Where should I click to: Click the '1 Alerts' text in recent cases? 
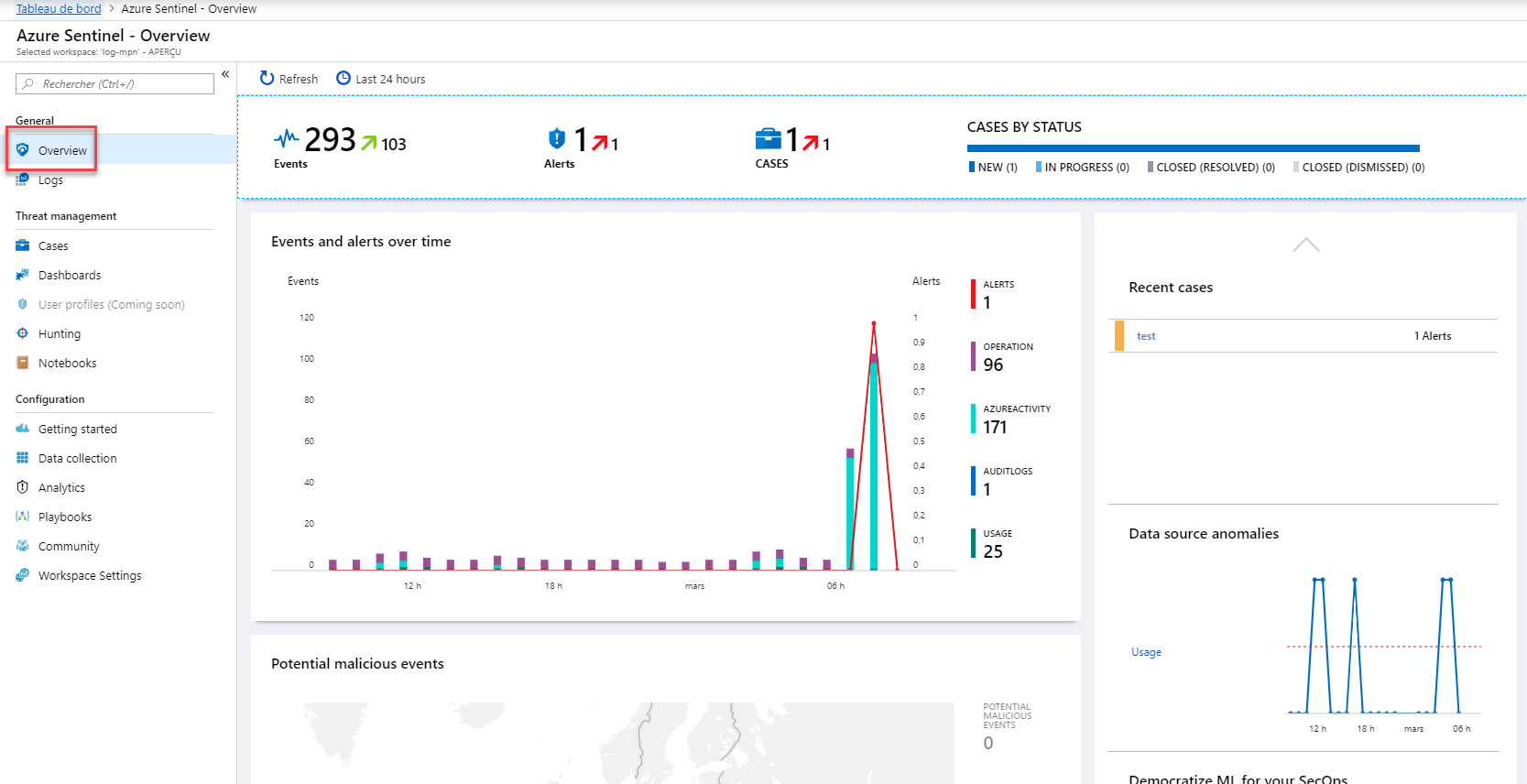click(x=1433, y=336)
